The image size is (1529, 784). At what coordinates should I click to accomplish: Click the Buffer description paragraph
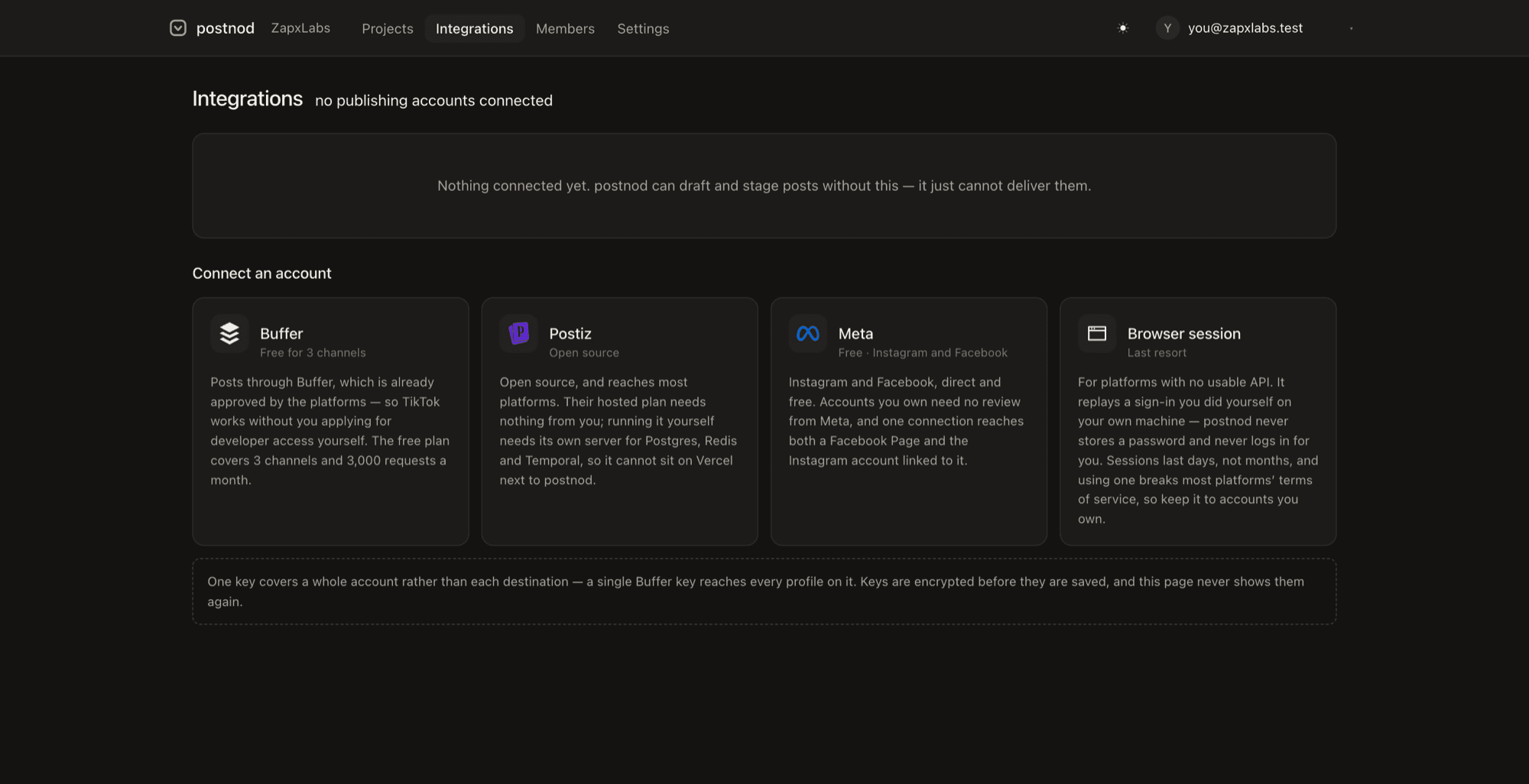[x=330, y=431]
